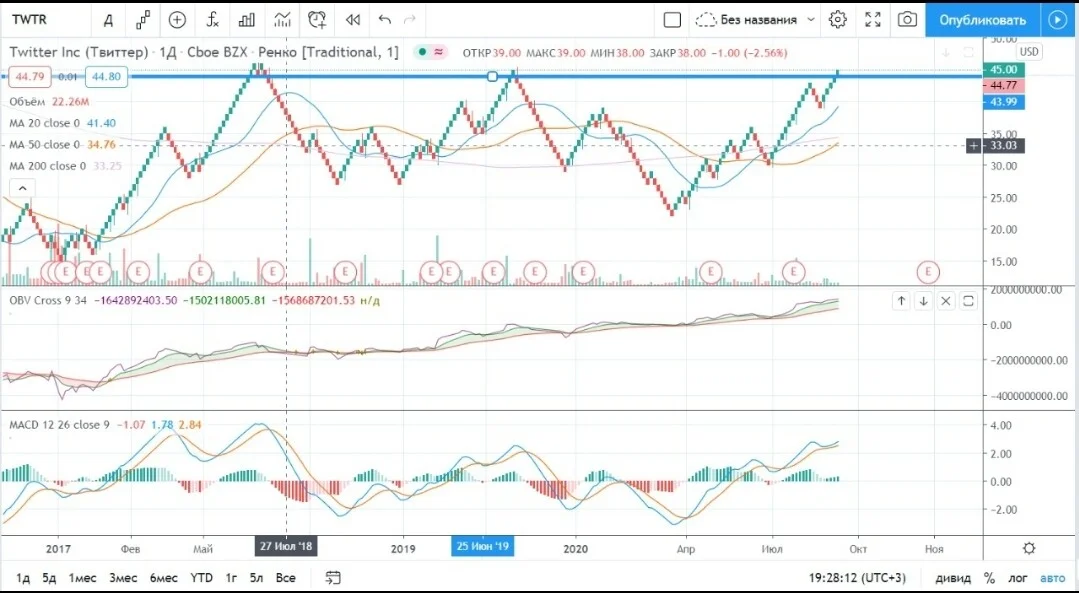Image resolution: width=1079 pixels, height=593 pixels.
Task: Open the USD currency selector
Action: click(x=1029, y=52)
